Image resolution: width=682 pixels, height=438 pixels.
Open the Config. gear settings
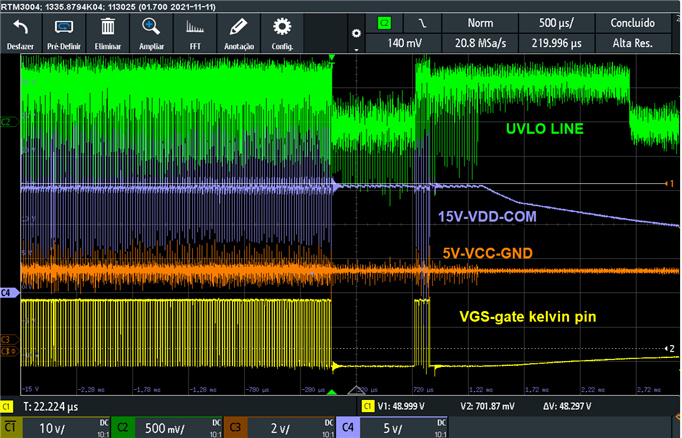coord(282,34)
